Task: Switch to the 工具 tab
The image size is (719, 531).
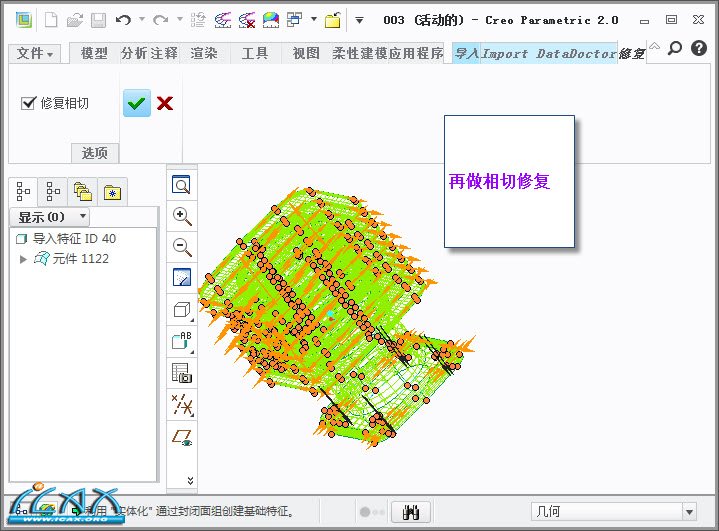Action: click(255, 53)
